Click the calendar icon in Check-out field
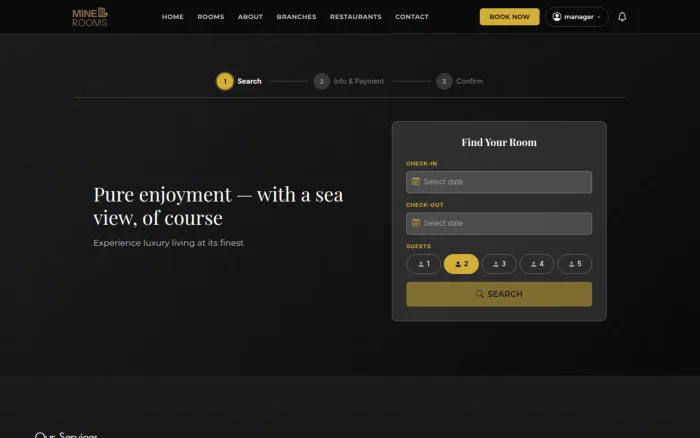 [x=416, y=223]
